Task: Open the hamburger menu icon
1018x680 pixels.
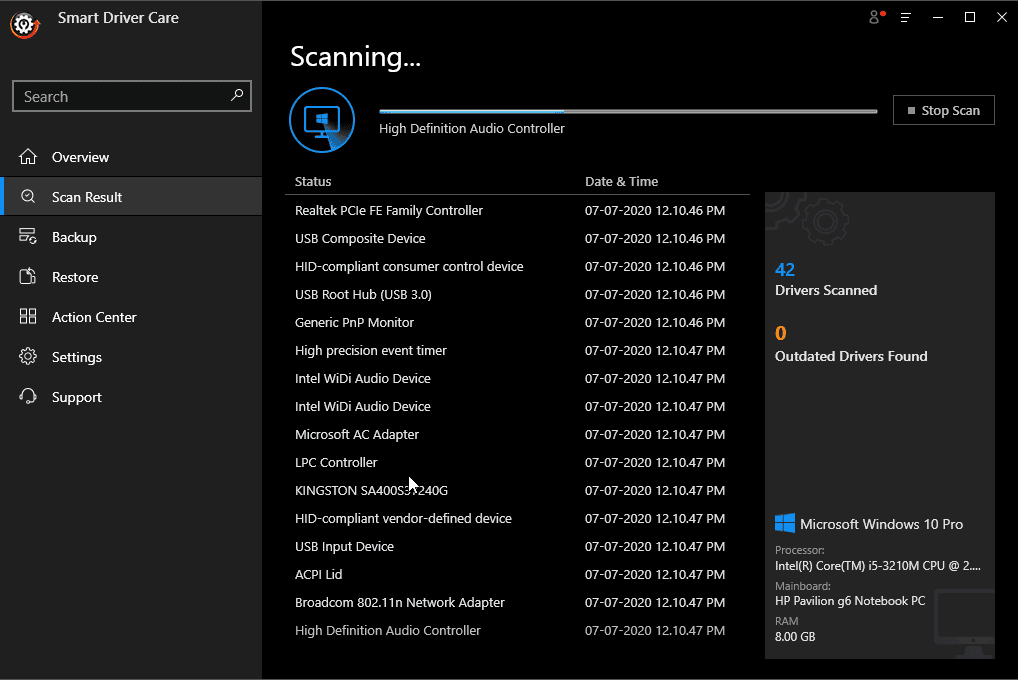Action: click(x=906, y=18)
